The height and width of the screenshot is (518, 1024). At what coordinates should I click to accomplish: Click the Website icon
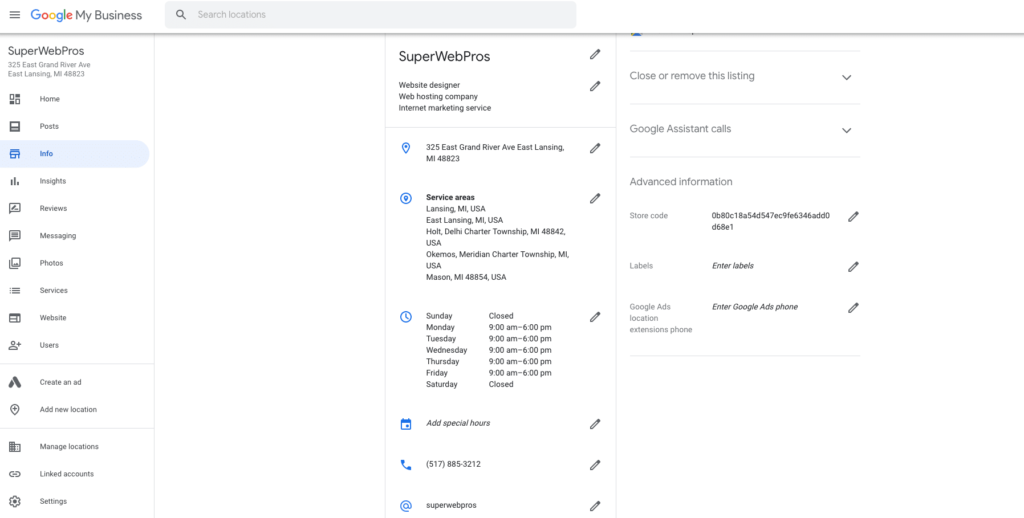point(14,318)
